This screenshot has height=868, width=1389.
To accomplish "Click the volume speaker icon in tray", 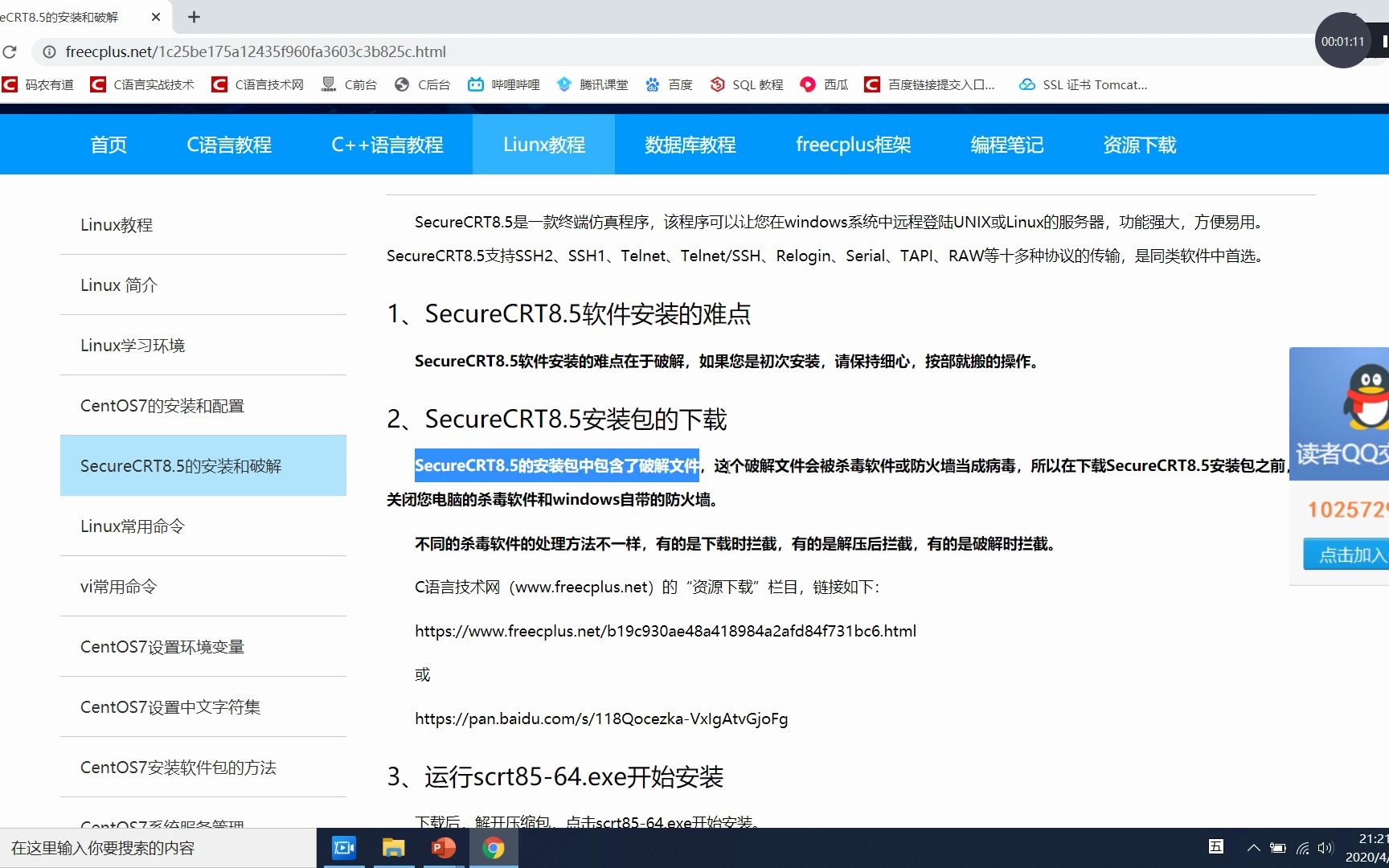I will point(1325,848).
